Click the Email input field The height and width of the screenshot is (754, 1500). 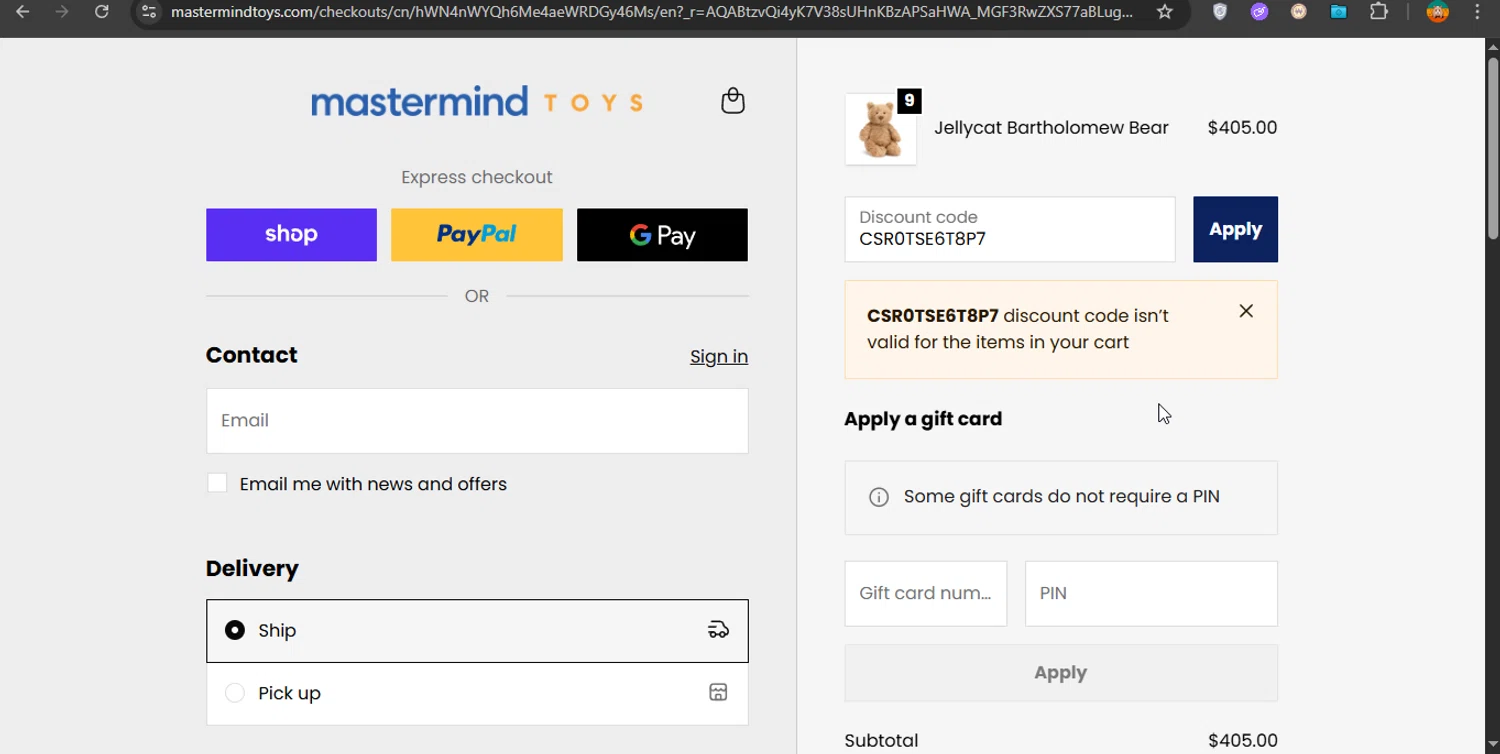(477, 421)
